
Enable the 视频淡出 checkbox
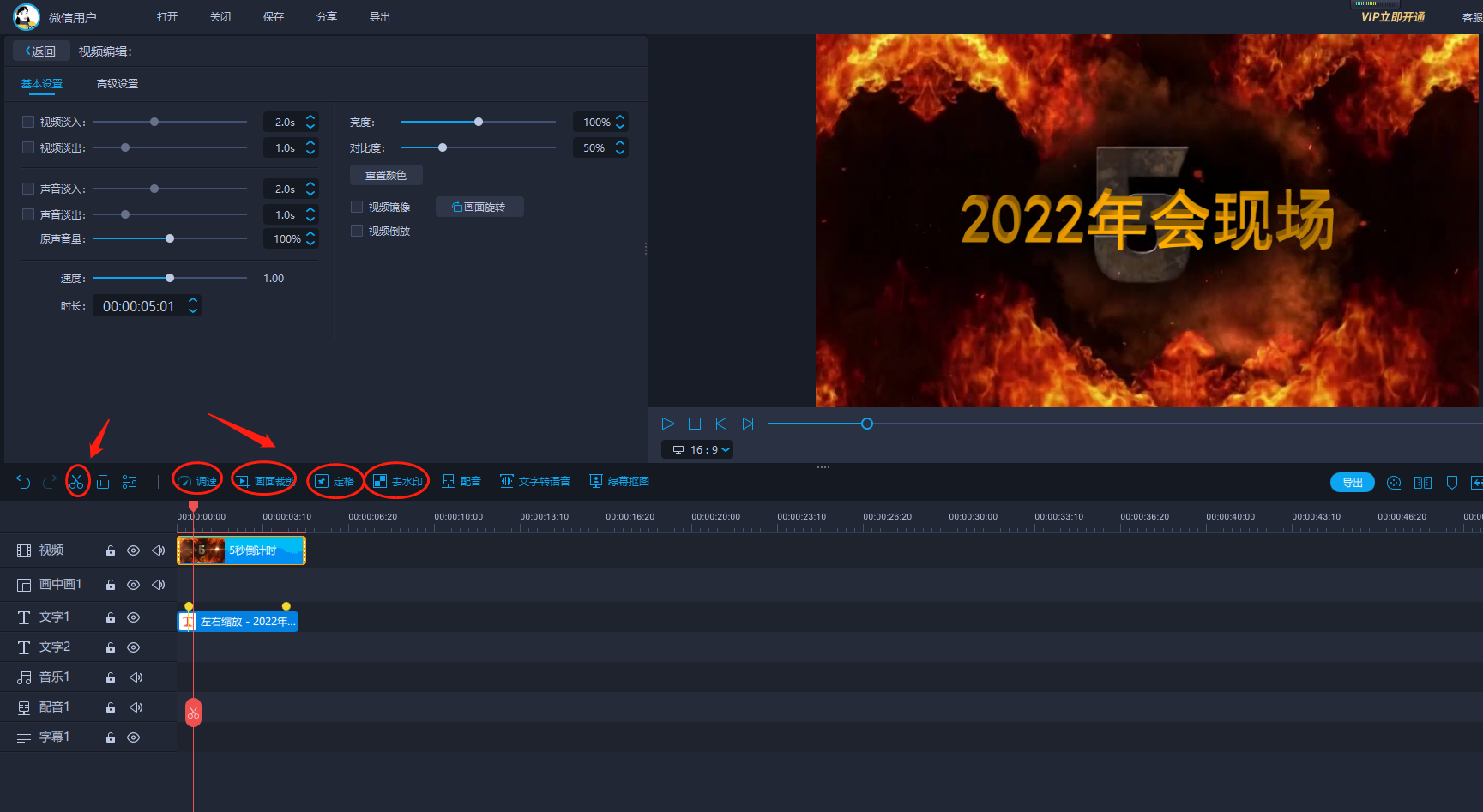pyautogui.click(x=28, y=147)
